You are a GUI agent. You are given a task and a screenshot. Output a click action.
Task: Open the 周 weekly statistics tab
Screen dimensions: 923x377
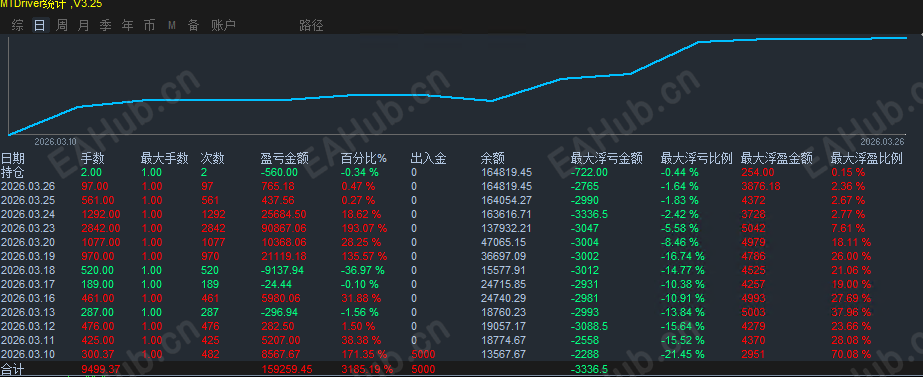point(62,25)
